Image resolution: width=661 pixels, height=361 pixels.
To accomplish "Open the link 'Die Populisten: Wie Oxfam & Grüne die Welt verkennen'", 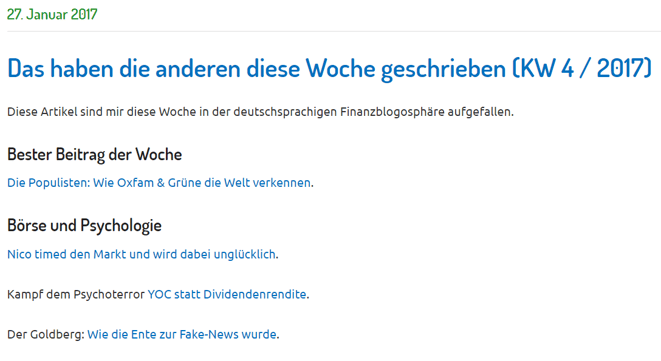I will (x=159, y=183).
